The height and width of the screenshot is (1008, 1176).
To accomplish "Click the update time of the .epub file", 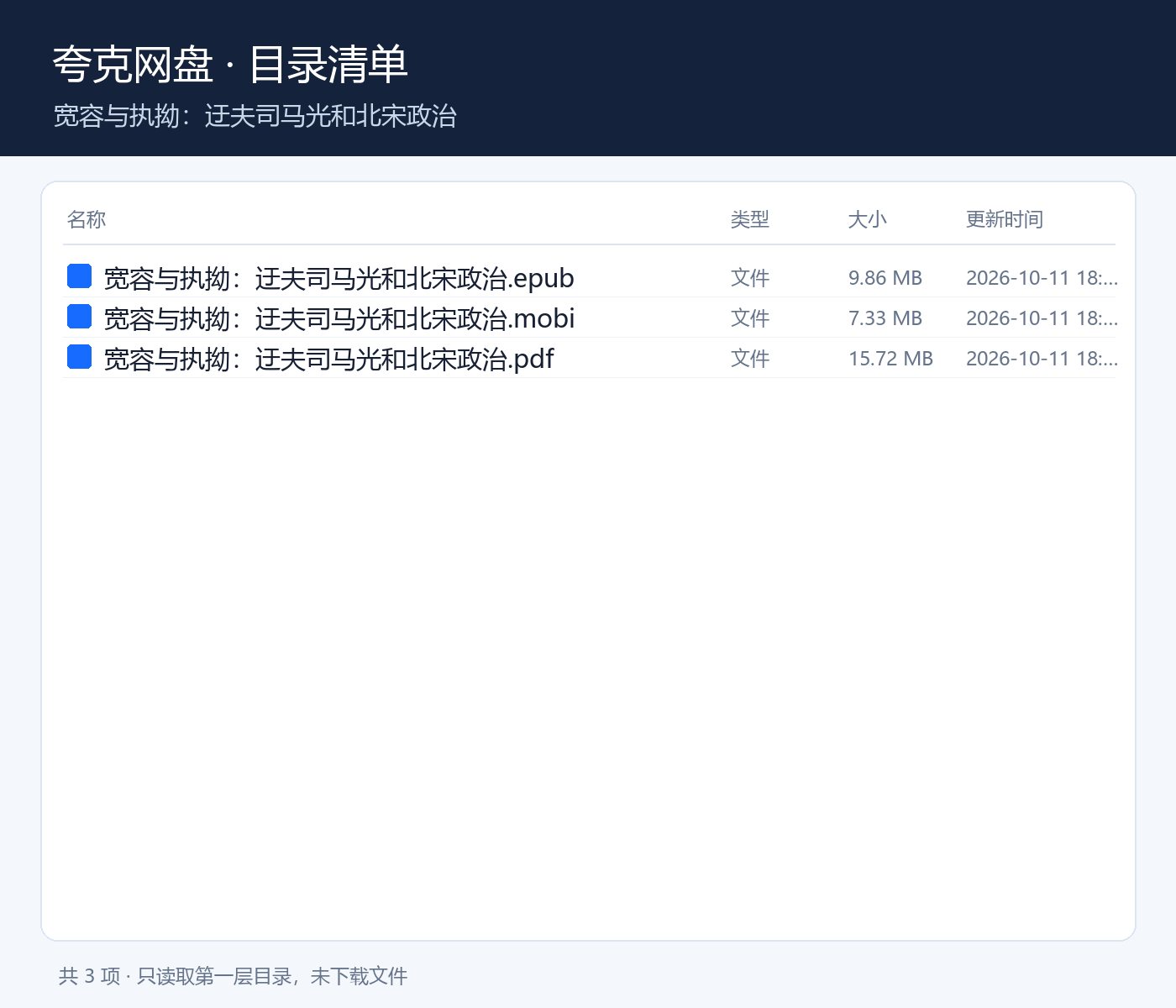I will (1042, 278).
